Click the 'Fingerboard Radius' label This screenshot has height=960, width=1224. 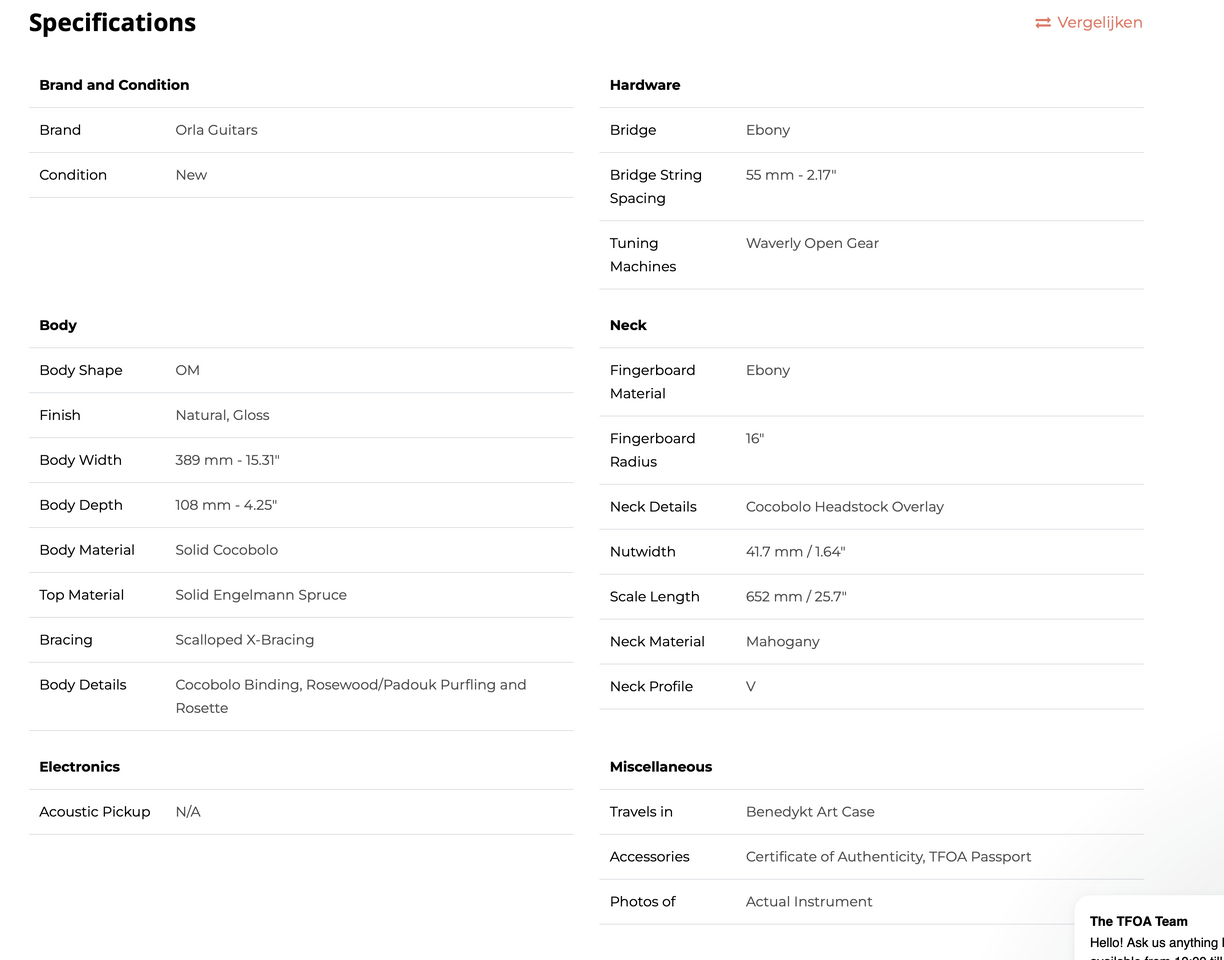(652, 450)
